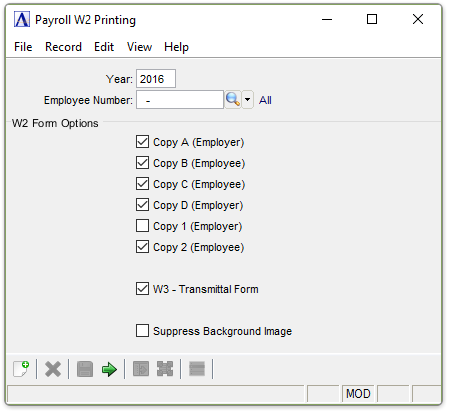Click the delete X icon in toolbar
This screenshot has width=451, height=414.
tap(53, 369)
